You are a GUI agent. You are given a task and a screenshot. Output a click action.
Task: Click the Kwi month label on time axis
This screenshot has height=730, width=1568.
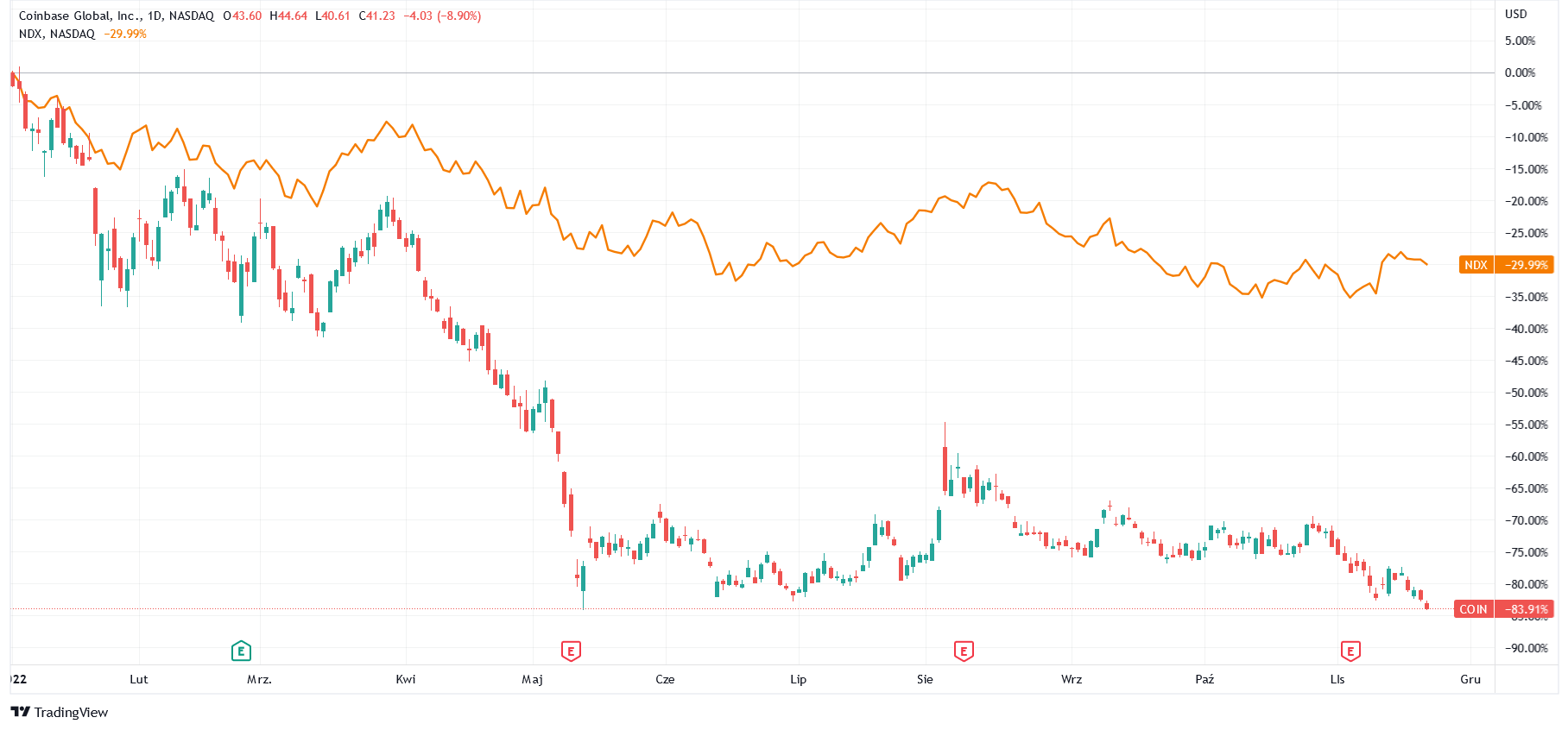tap(406, 679)
